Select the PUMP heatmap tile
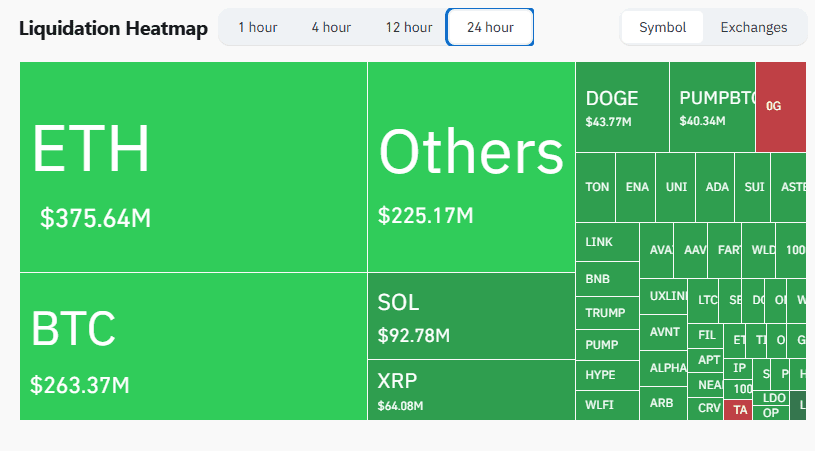The width and height of the screenshot is (815, 451). [x=608, y=345]
